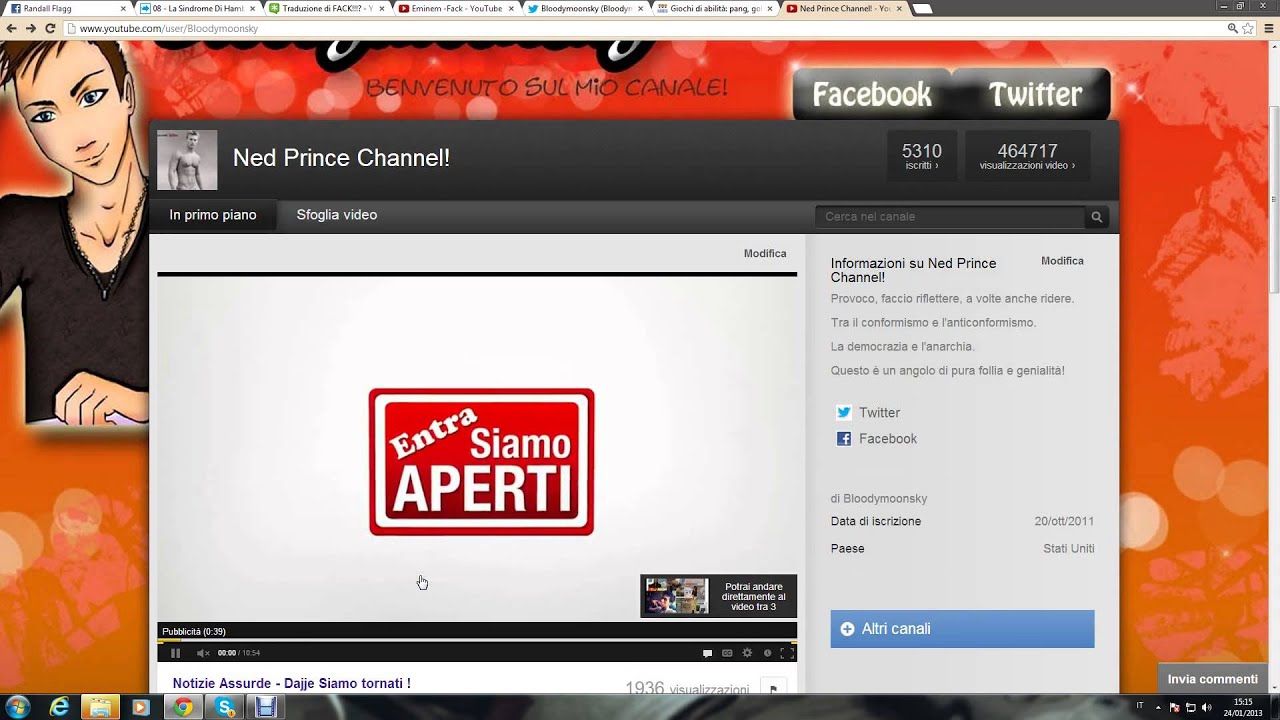
Task: Click the 'di Bloodymoonsky' text
Action: [879, 498]
